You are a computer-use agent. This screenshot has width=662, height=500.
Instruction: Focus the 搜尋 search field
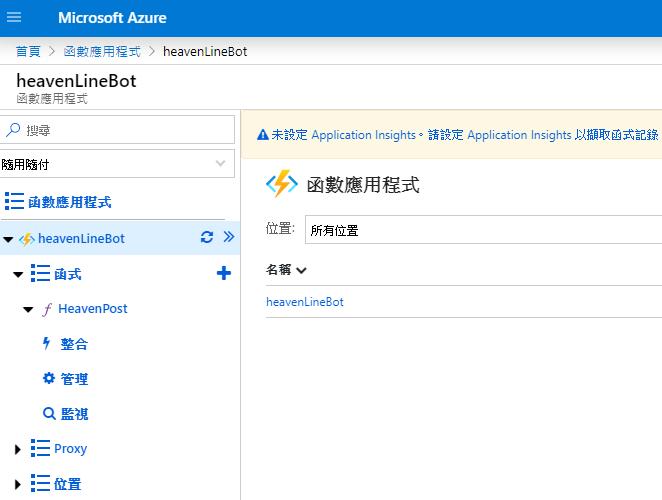point(117,130)
